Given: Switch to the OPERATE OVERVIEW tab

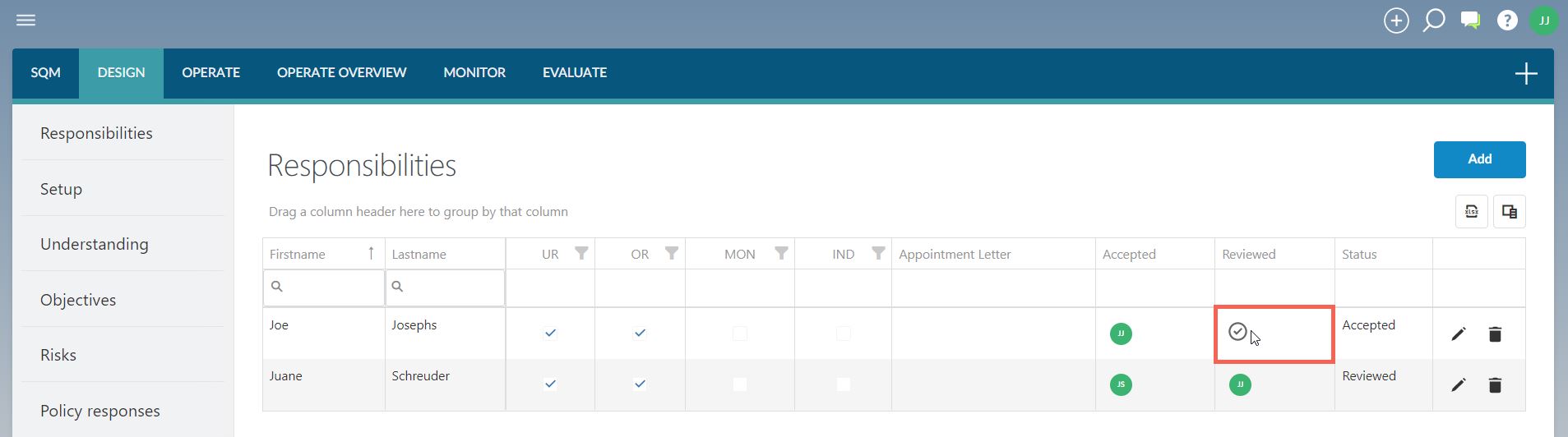Looking at the screenshot, I should (341, 72).
